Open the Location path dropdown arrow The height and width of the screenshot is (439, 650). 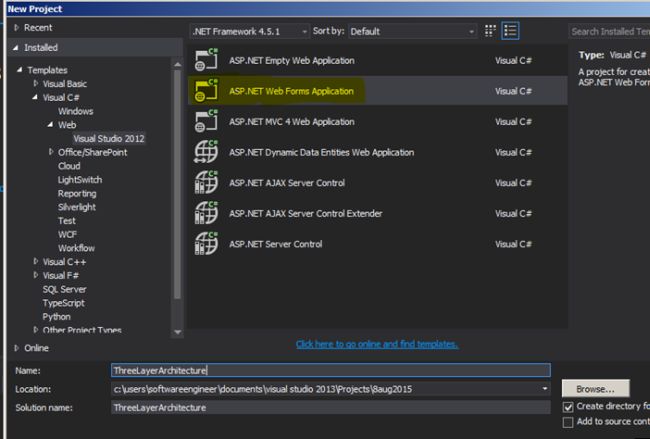(x=545, y=389)
